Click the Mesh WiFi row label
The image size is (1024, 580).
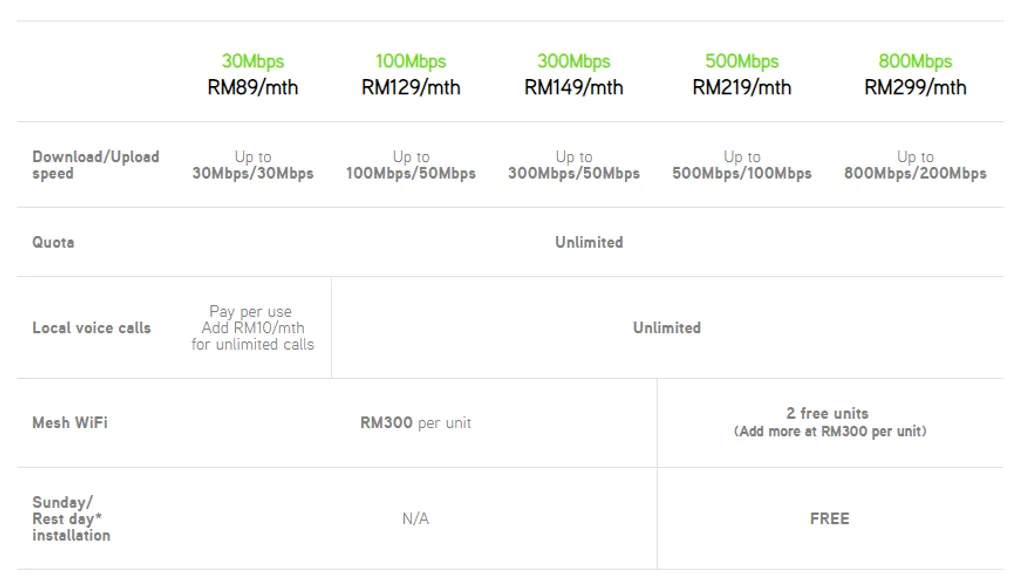(x=70, y=423)
